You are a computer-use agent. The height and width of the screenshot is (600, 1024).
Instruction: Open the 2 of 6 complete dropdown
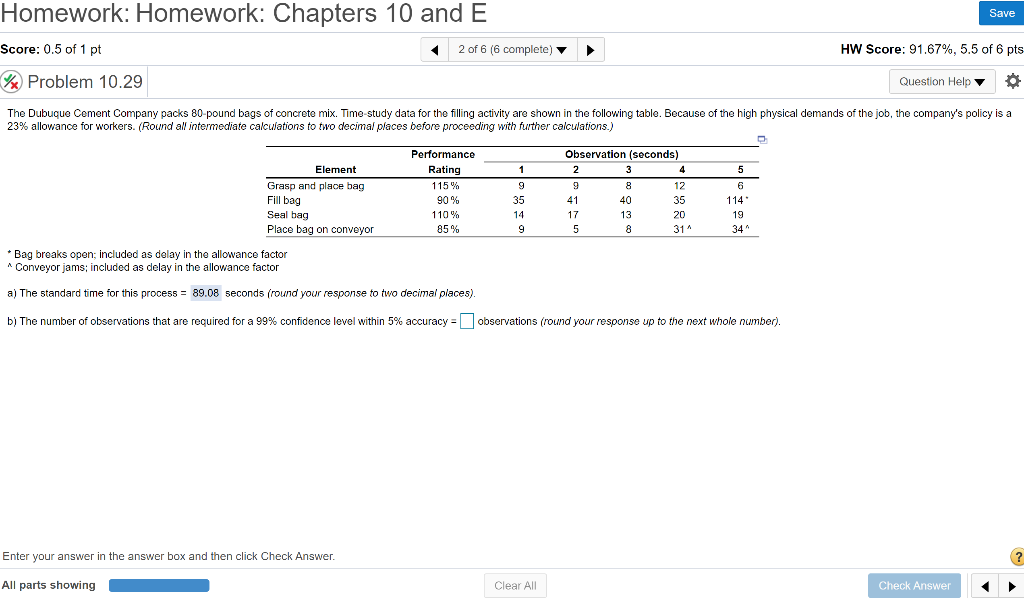pyautogui.click(x=512, y=48)
